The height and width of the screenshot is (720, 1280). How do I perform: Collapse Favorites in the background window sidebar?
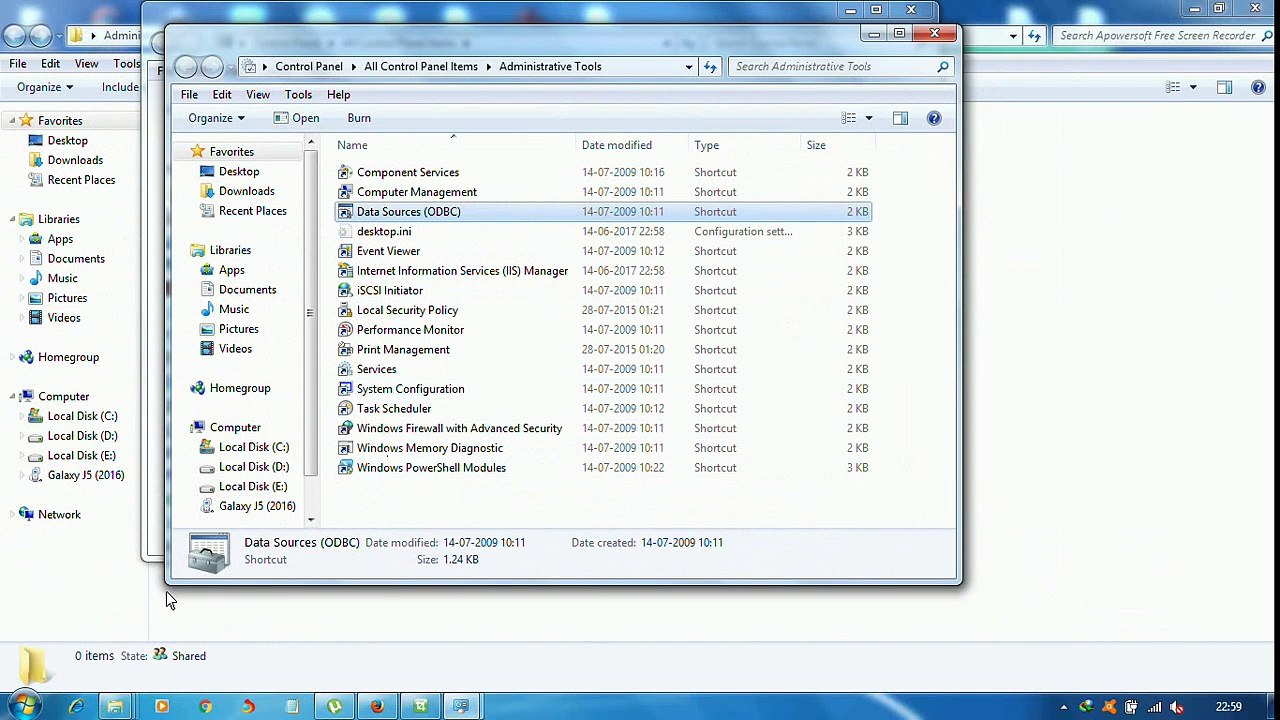point(12,121)
